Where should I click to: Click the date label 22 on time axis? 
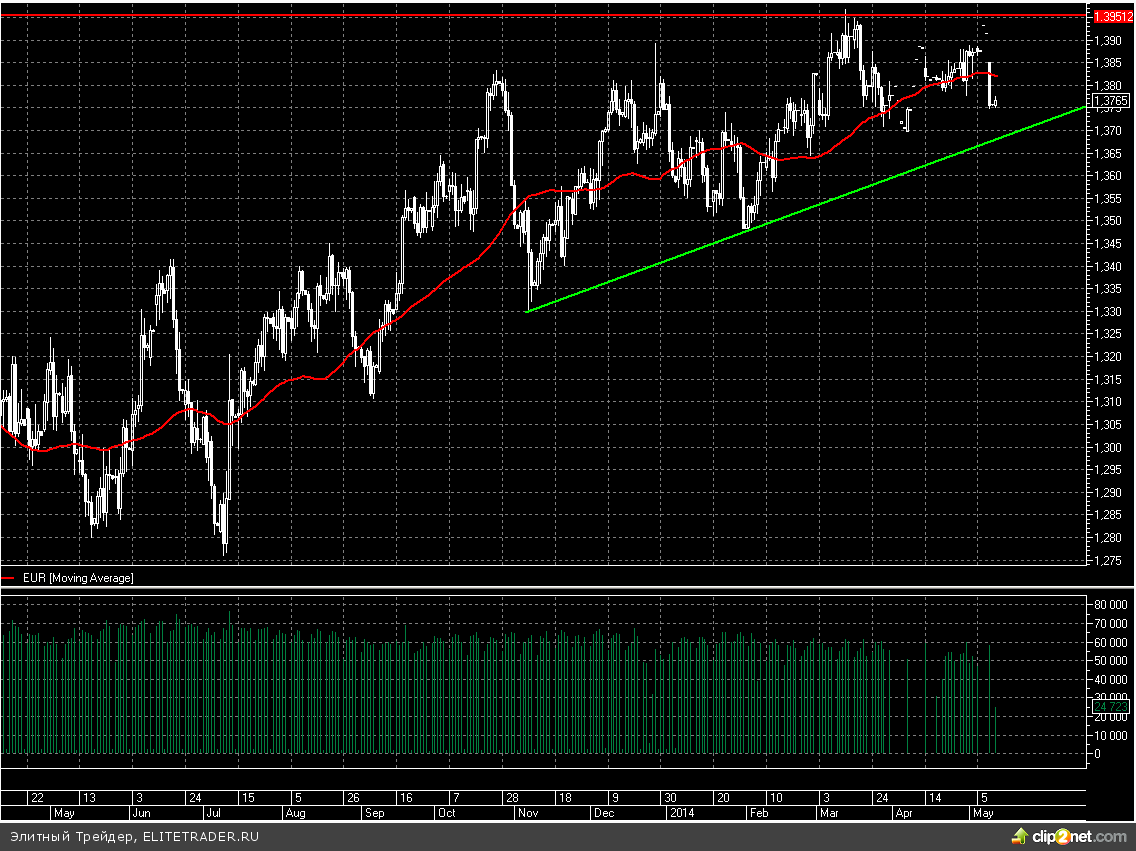coord(38,797)
